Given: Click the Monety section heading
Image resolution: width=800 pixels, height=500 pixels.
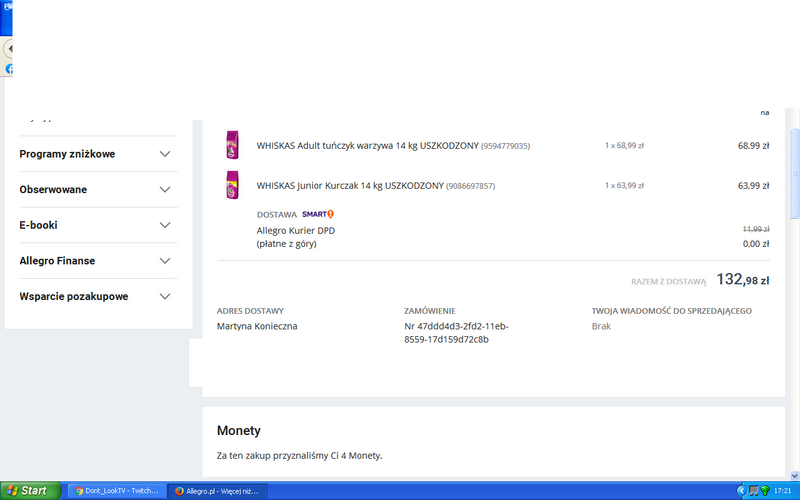Looking at the screenshot, I should point(239,431).
